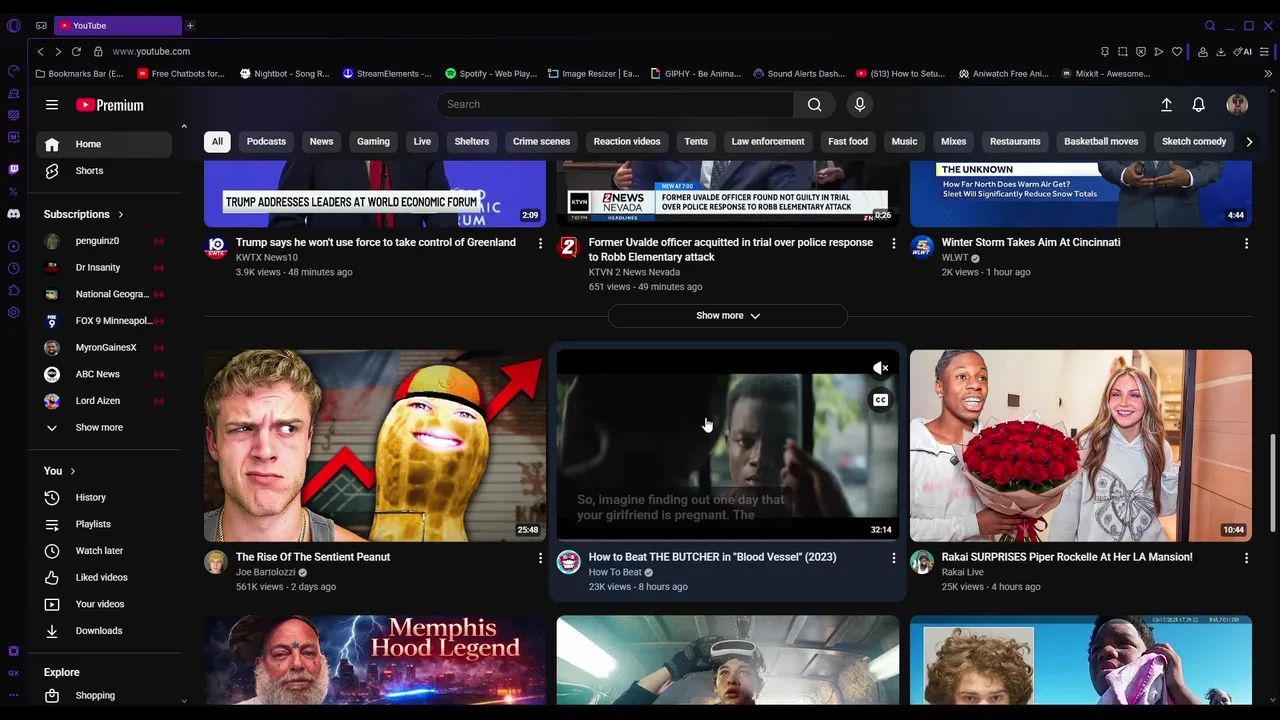Open the Spotify Web Player bookmark
The height and width of the screenshot is (720, 1280).
coord(491,74)
